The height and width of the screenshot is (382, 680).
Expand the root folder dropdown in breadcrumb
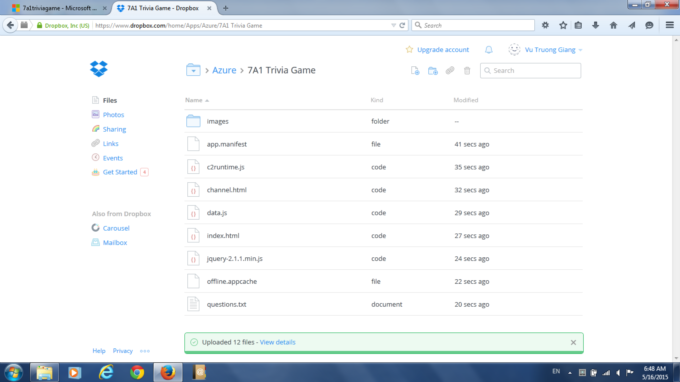pyautogui.click(x=193, y=70)
